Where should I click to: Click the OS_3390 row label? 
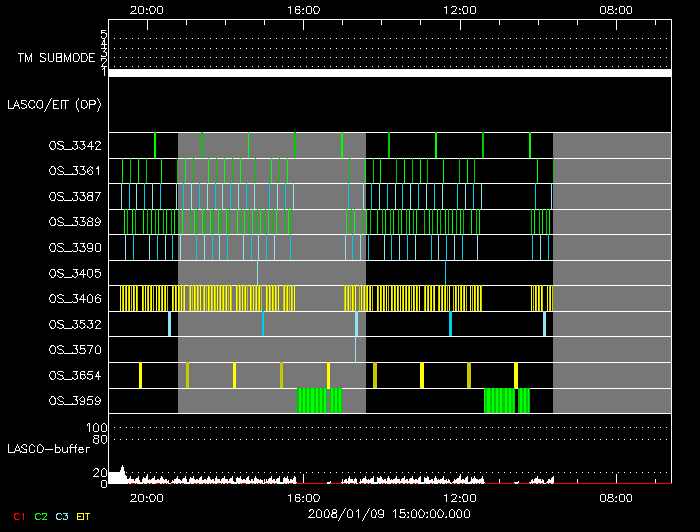(75, 248)
